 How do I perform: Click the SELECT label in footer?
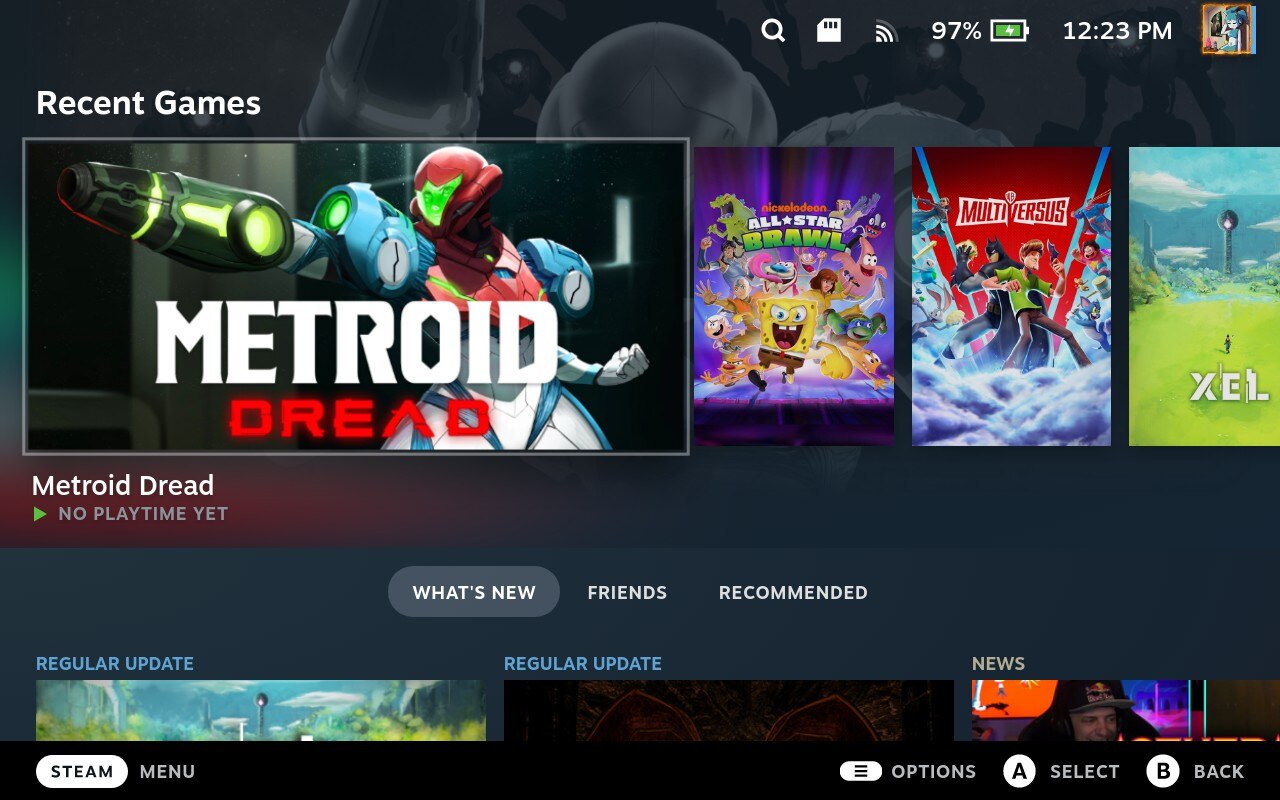click(x=1084, y=772)
